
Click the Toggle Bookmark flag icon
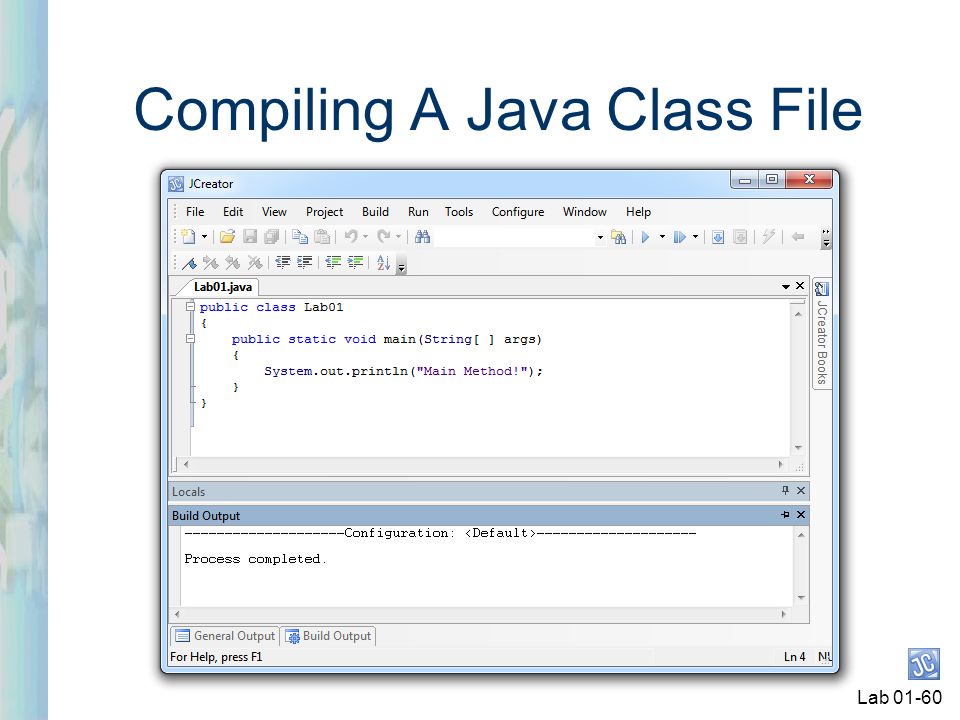click(x=189, y=263)
